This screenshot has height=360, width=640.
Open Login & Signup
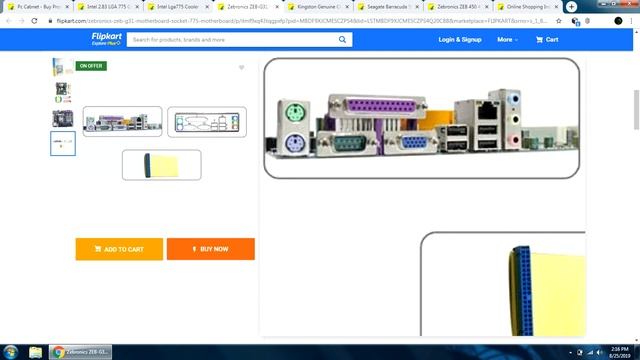460,40
